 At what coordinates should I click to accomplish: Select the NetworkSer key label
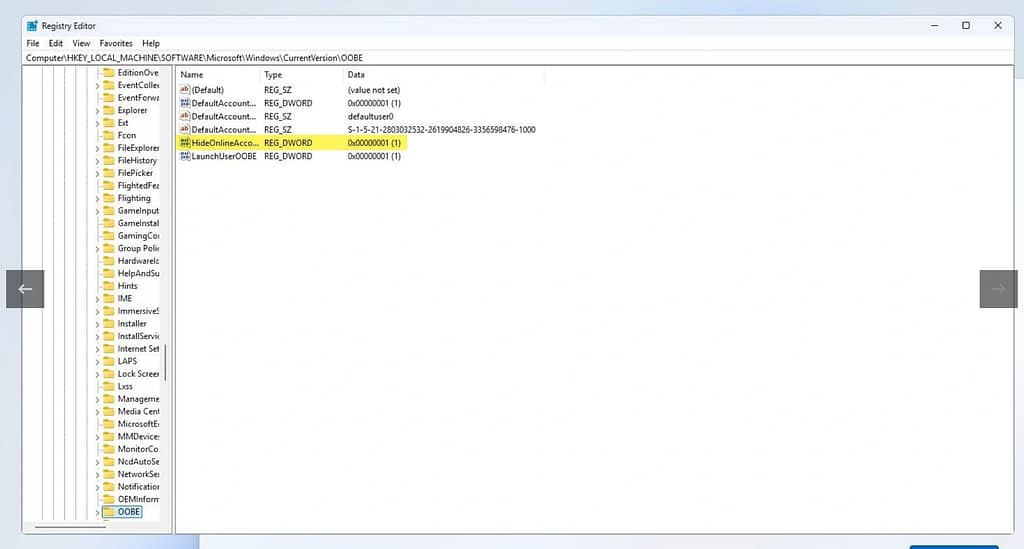(138, 474)
